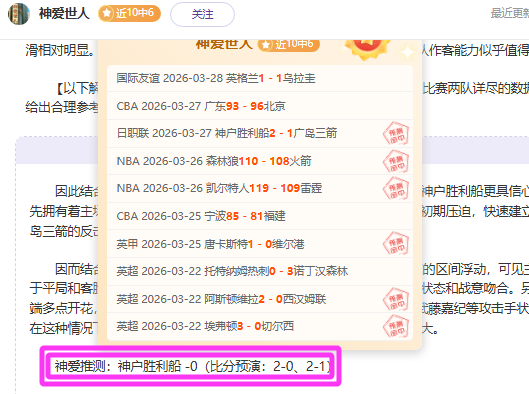Select the 唐卡斯特 1-0 维尔港 record
This screenshot has height=394, width=529.
tap(260, 244)
